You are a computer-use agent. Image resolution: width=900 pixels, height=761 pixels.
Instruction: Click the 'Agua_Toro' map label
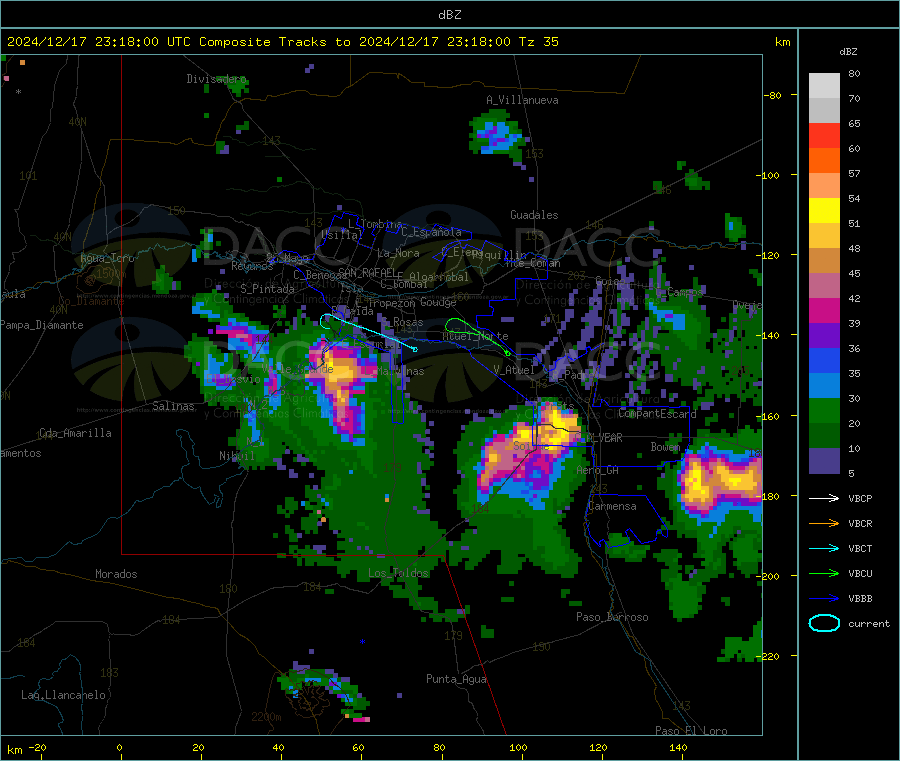(x=107, y=258)
